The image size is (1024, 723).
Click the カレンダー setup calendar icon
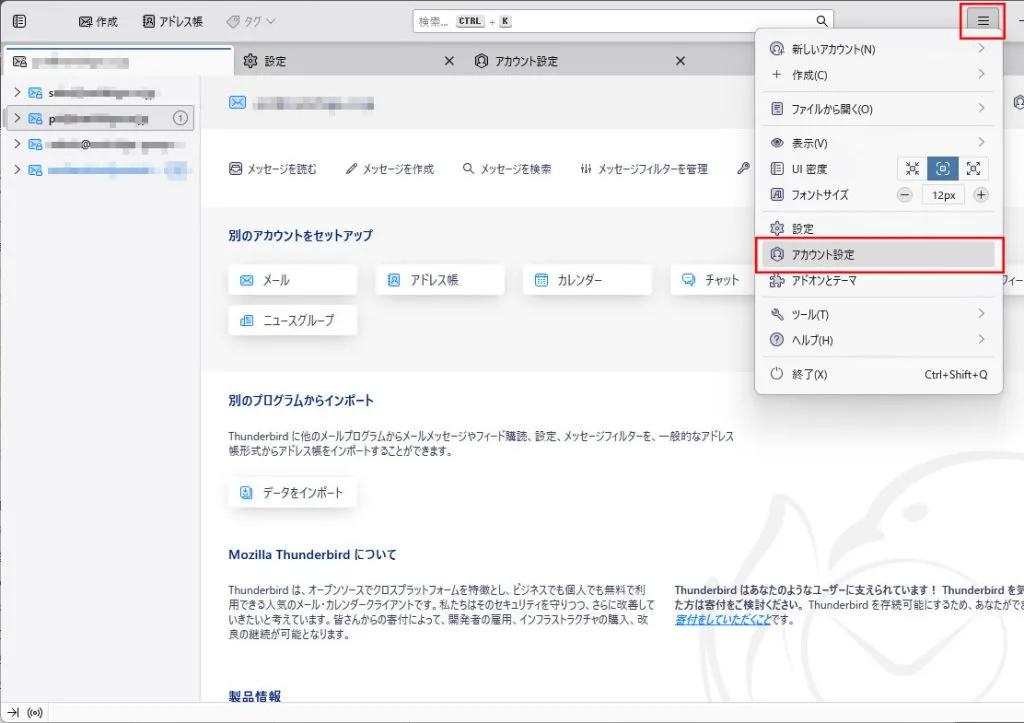[x=541, y=280]
